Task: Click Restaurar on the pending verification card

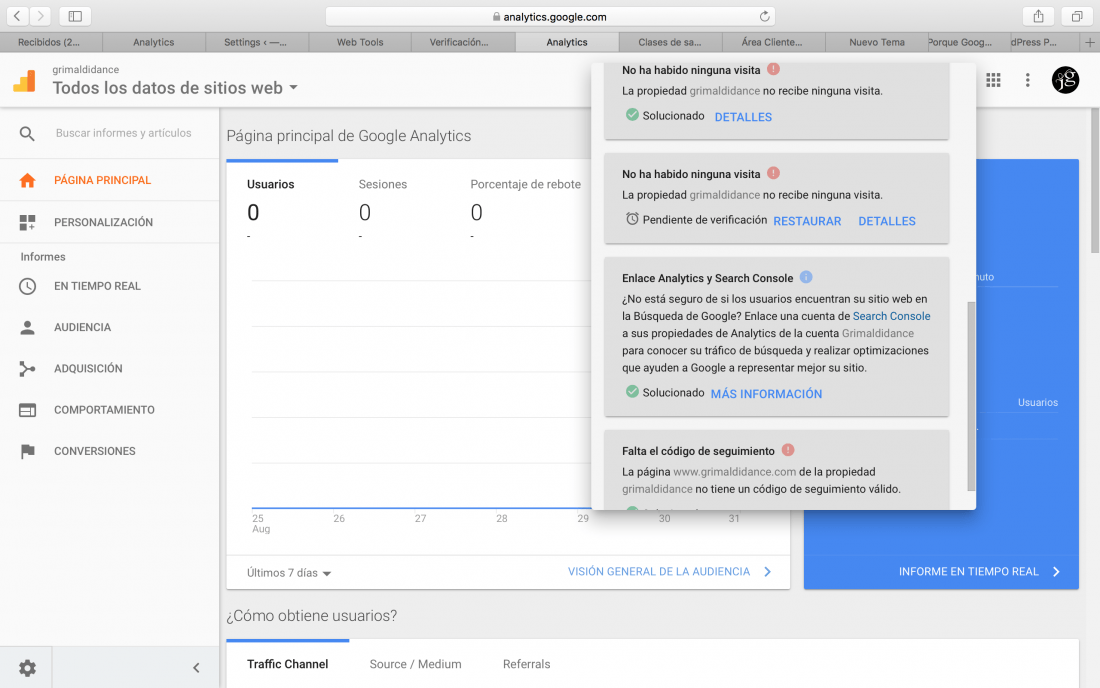Action: point(807,221)
